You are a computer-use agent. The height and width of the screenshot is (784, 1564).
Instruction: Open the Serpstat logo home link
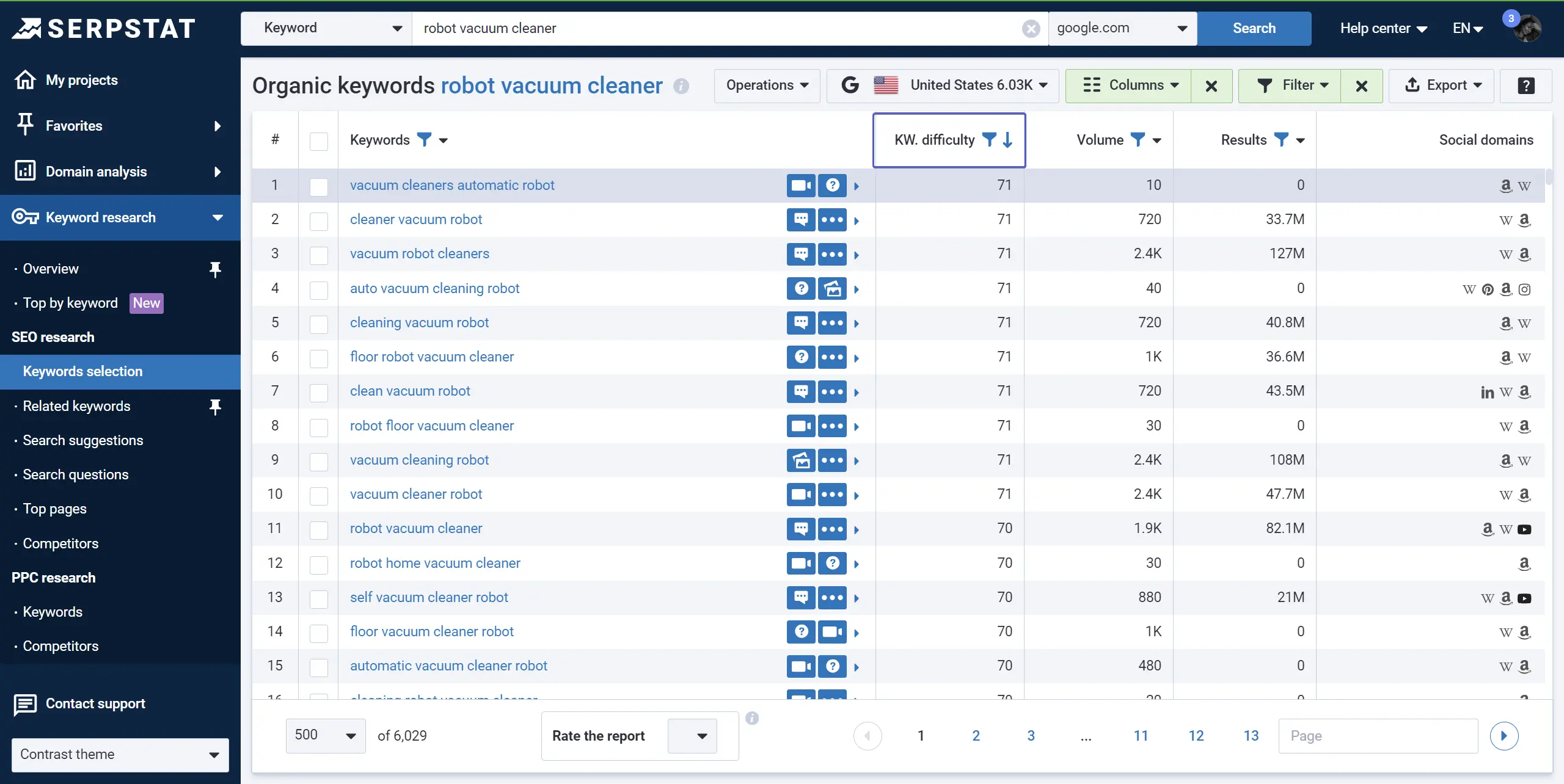(104, 28)
